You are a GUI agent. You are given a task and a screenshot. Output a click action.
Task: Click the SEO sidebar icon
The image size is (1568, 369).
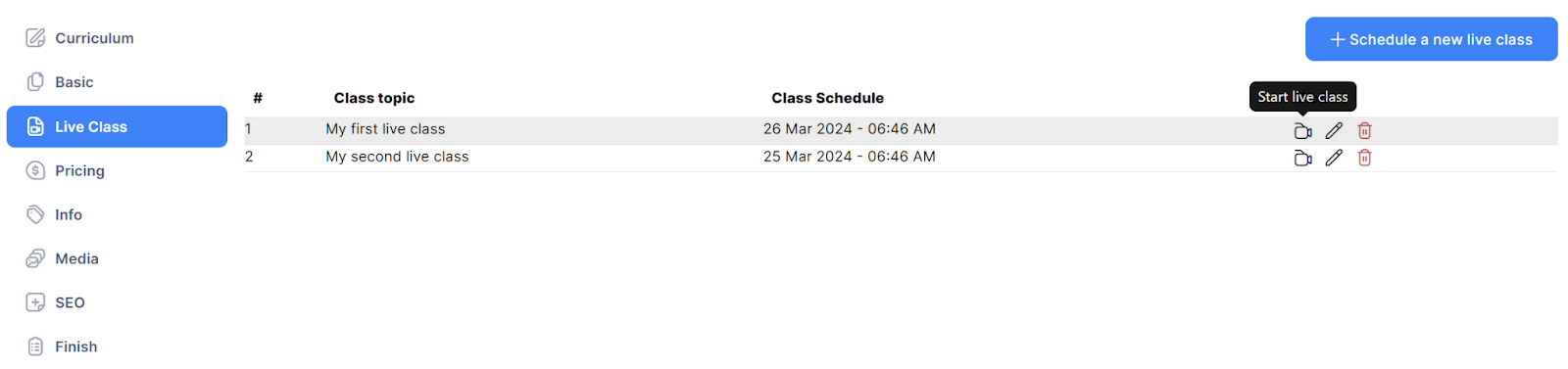[x=35, y=302]
